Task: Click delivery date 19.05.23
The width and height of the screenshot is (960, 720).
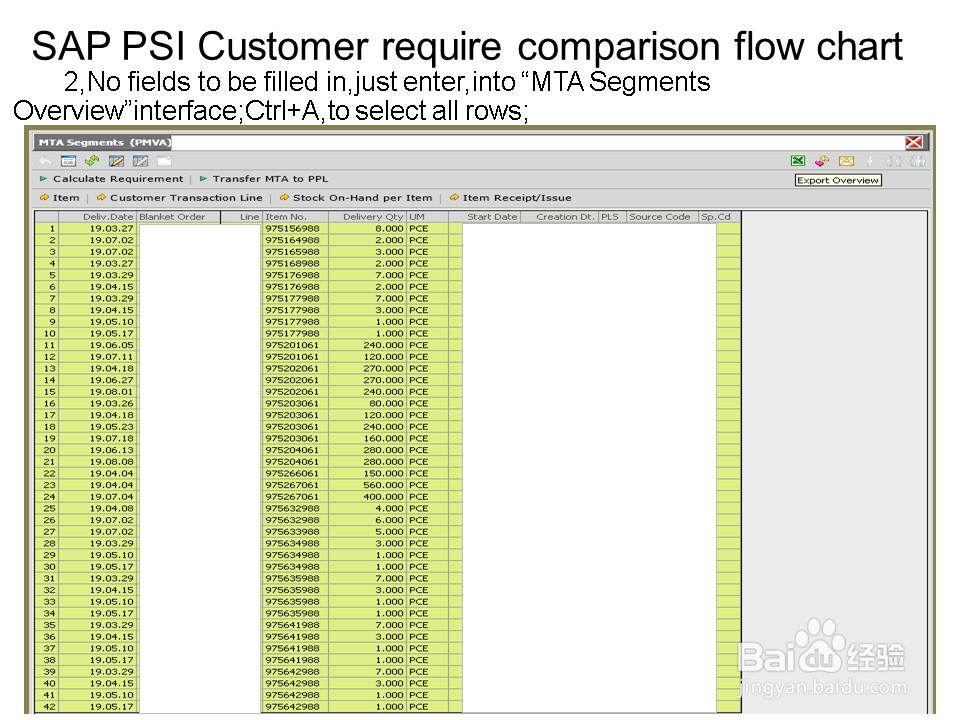Action: pos(97,427)
